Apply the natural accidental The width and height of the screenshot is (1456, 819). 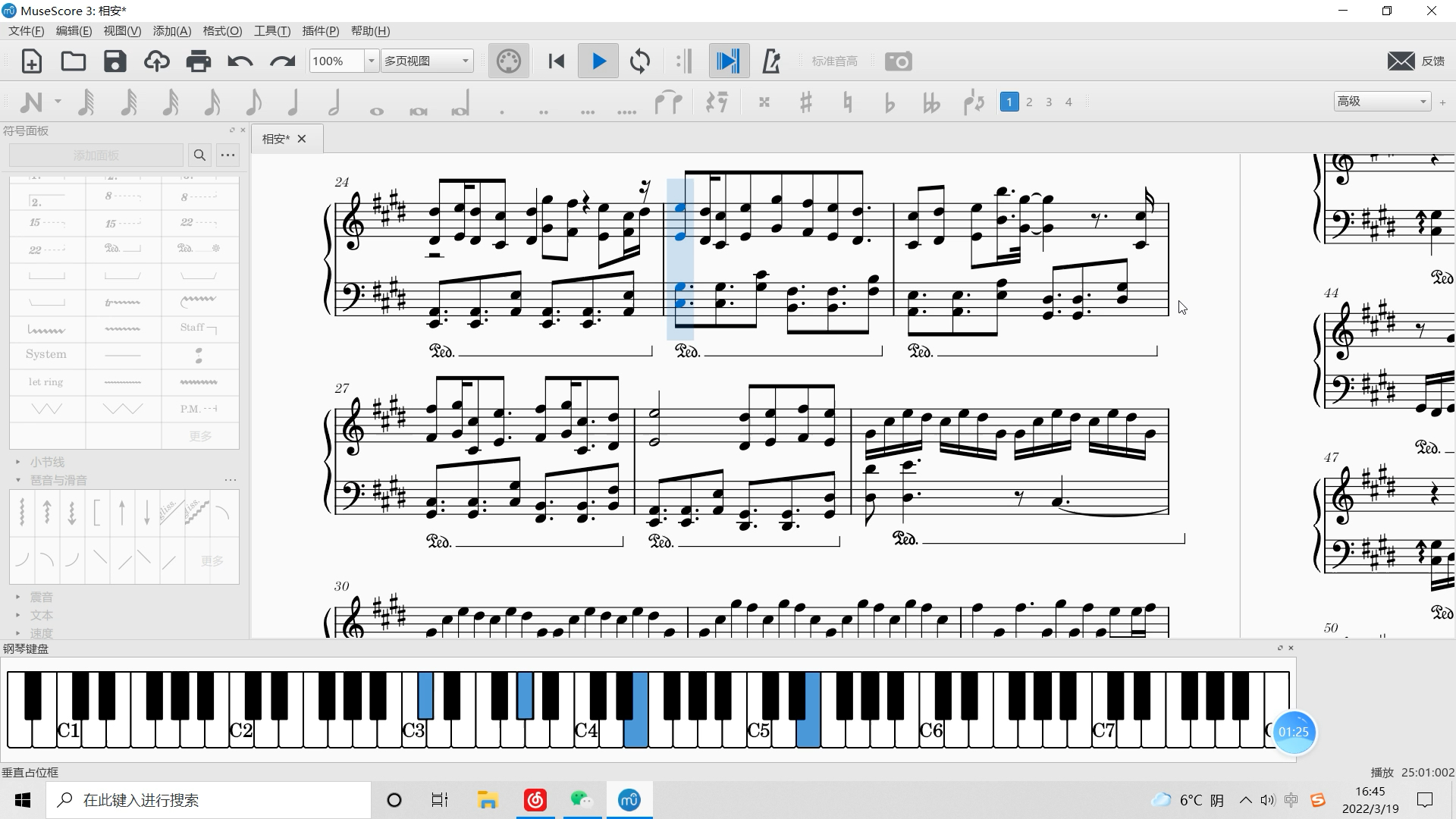coord(848,102)
